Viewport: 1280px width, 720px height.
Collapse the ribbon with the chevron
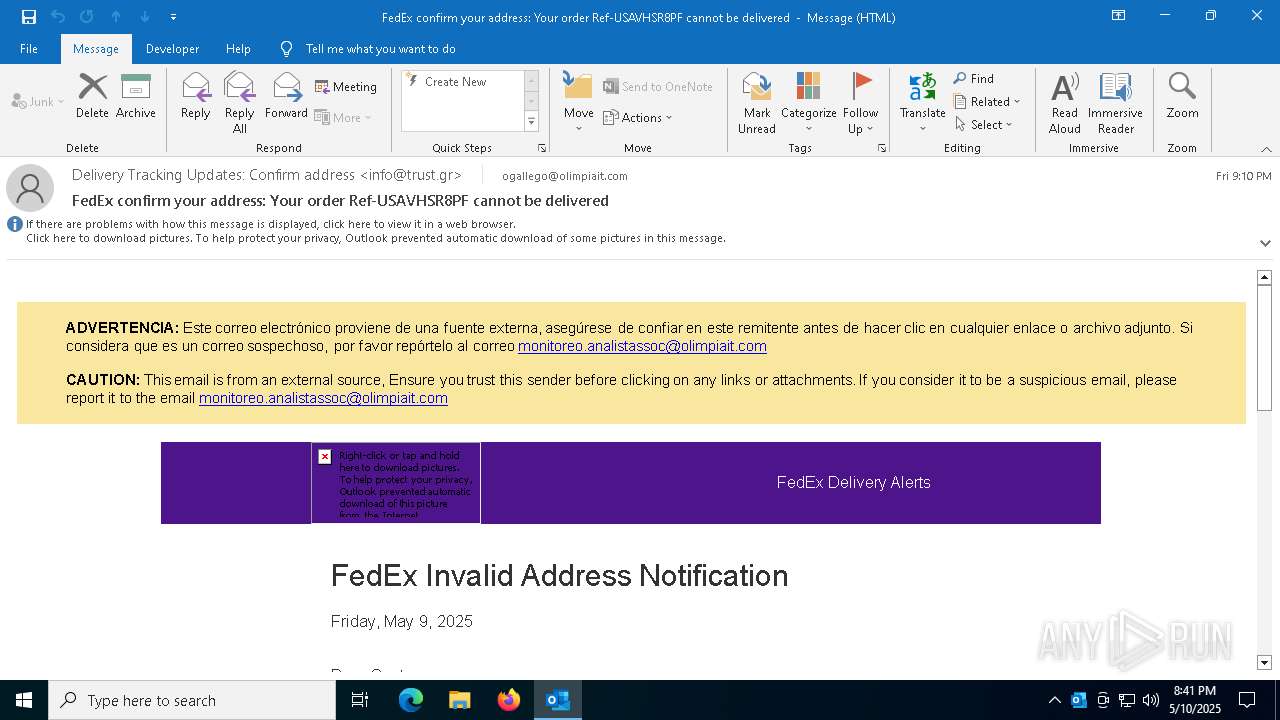pos(1265,149)
